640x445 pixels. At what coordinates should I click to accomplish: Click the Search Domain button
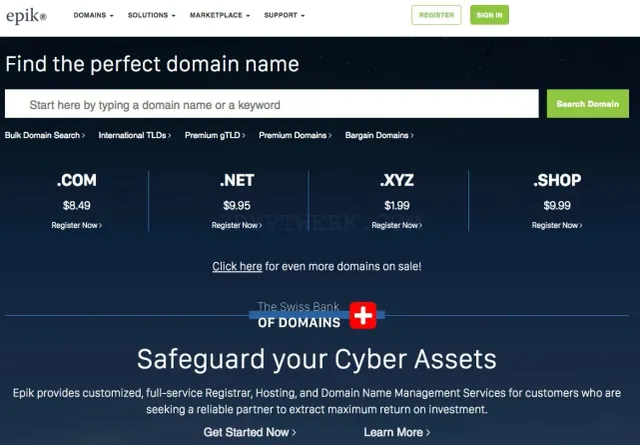tap(588, 104)
